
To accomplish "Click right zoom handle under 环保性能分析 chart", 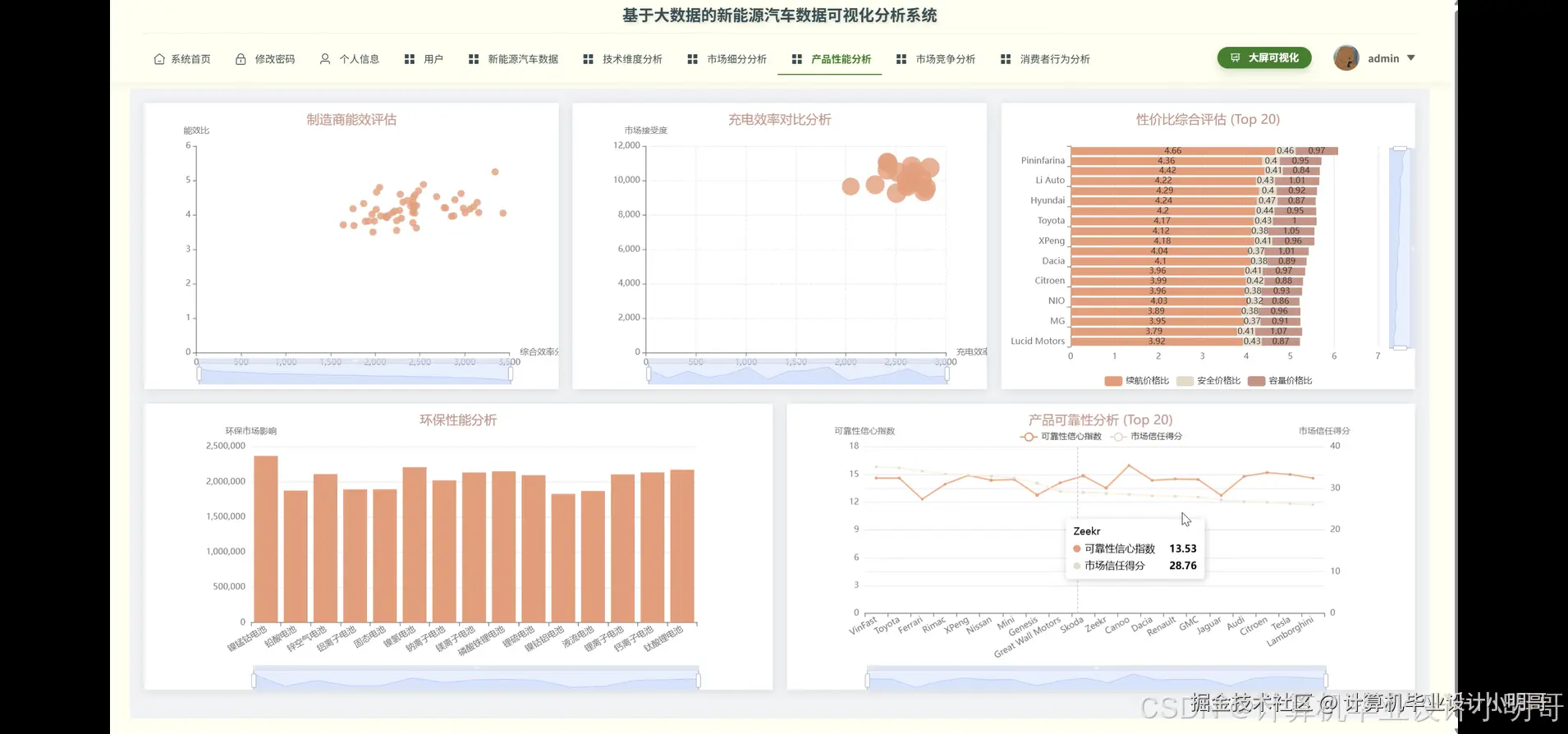I will point(699,681).
